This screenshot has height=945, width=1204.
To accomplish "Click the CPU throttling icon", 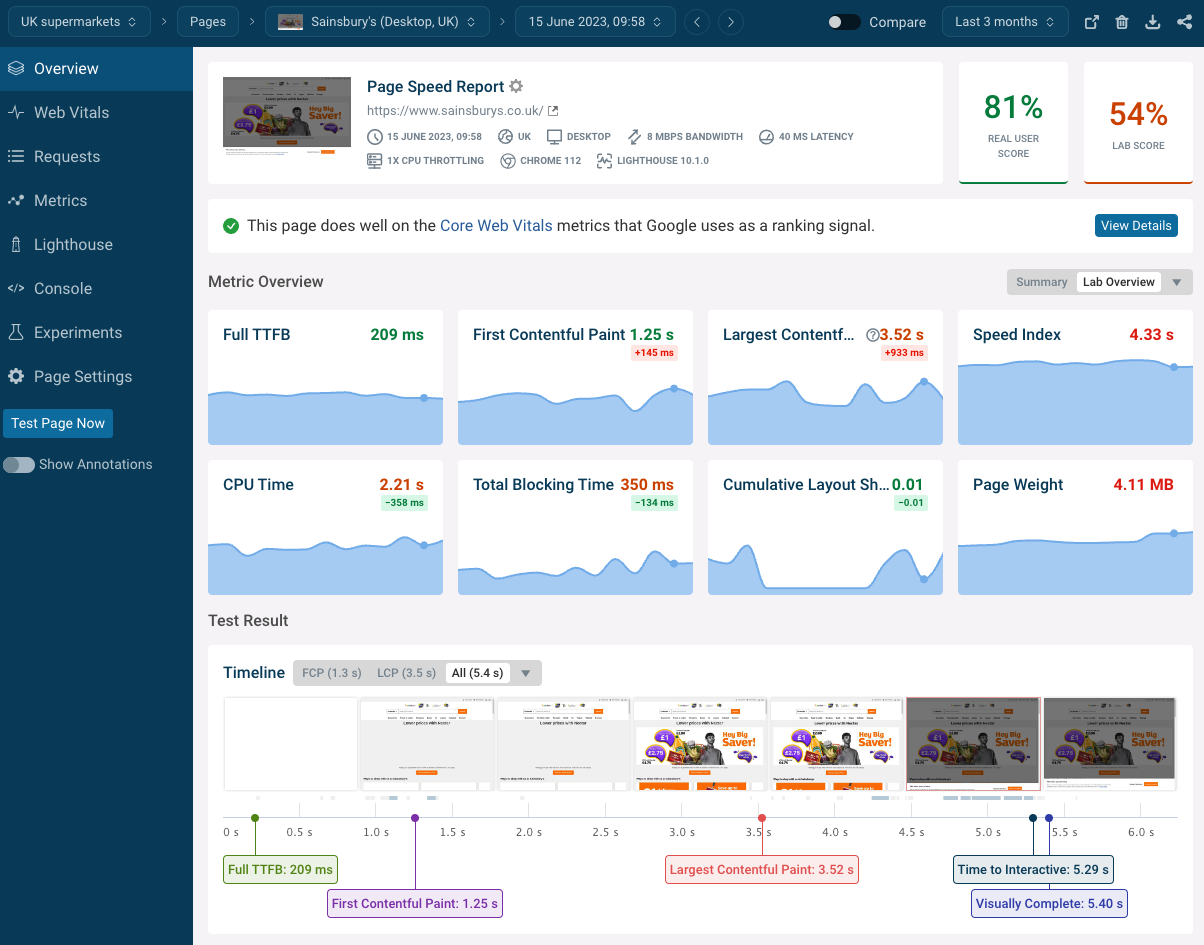I will click(375, 160).
